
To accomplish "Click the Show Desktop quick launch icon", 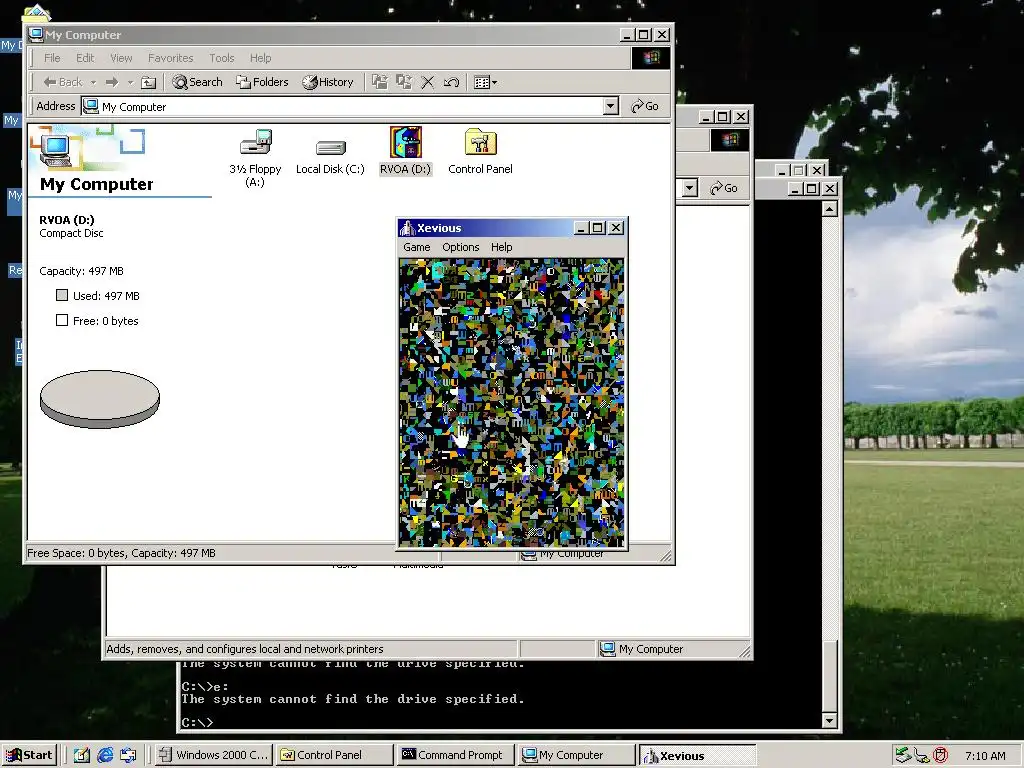I will tap(81, 755).
